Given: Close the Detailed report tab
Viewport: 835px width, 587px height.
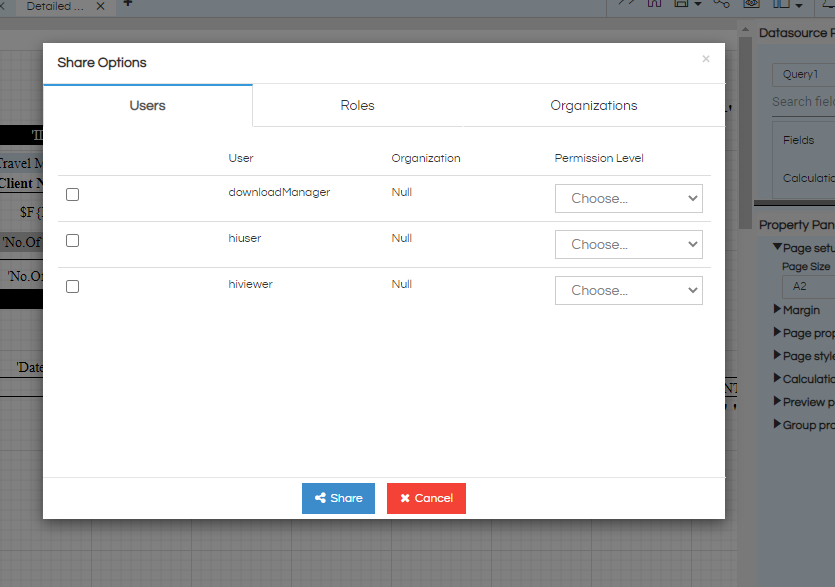Looking at the screenshot, I should click(x=100, y=6).
